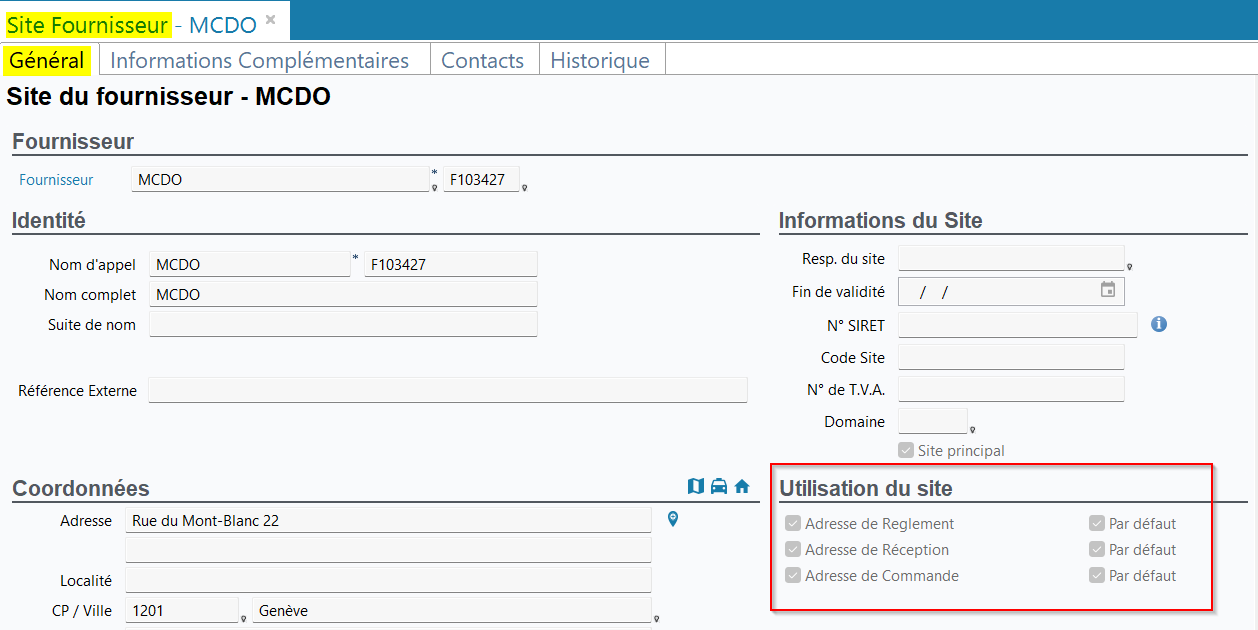Click the Adresse field Rue du Mont-Blanc 22
The image size is (1258, 630).
click(388, 520)
